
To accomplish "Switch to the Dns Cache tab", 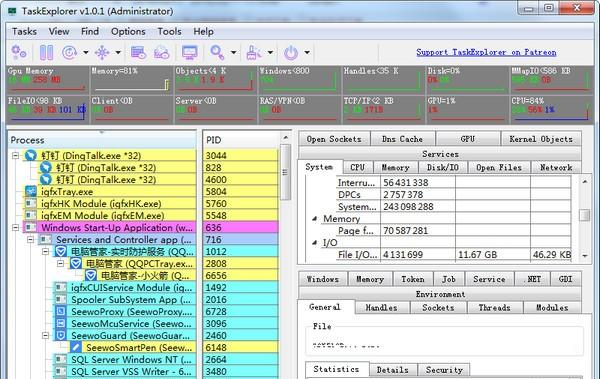I will pyautogui.click(x=403, y=139).
